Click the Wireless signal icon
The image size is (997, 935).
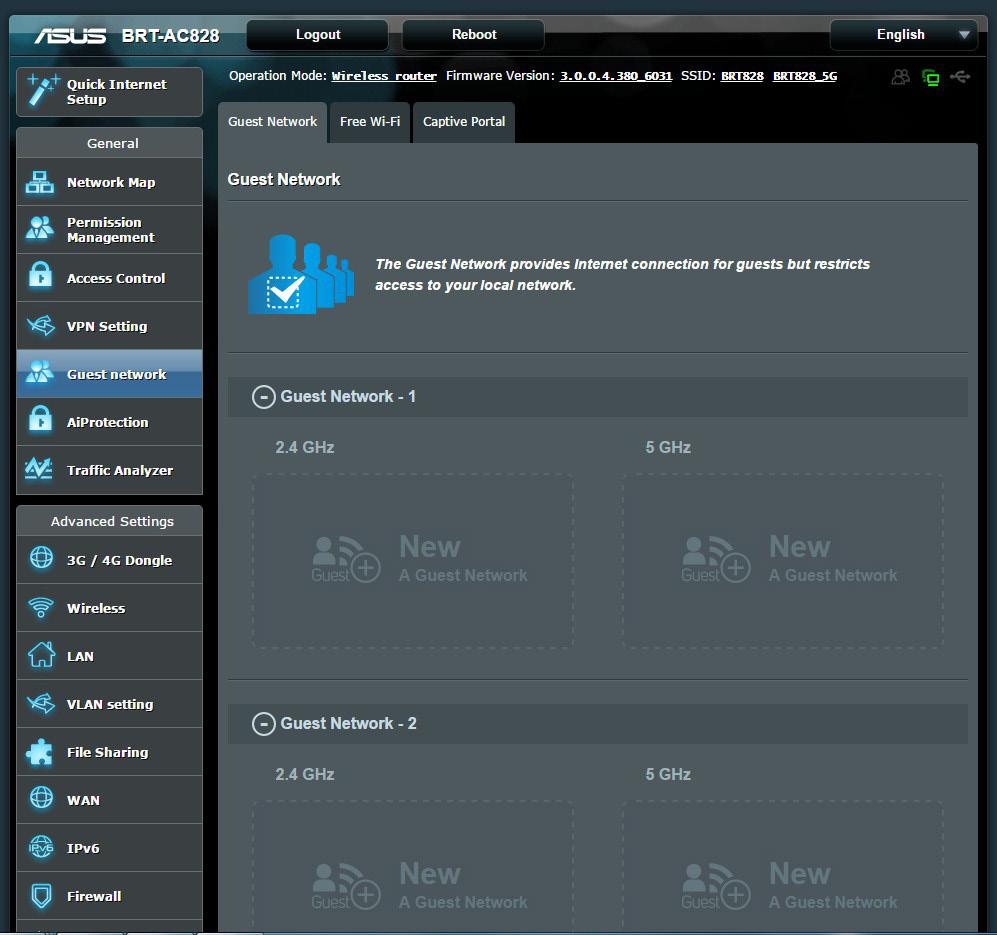coord(41,607)
